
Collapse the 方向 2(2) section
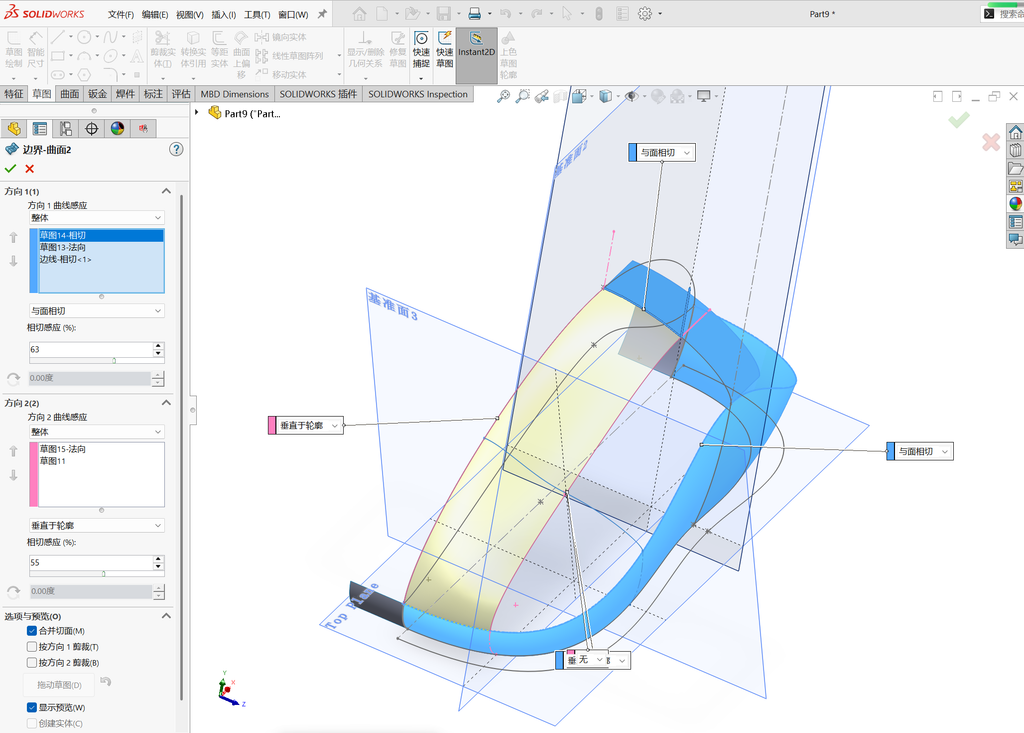(x=166, y=402)
